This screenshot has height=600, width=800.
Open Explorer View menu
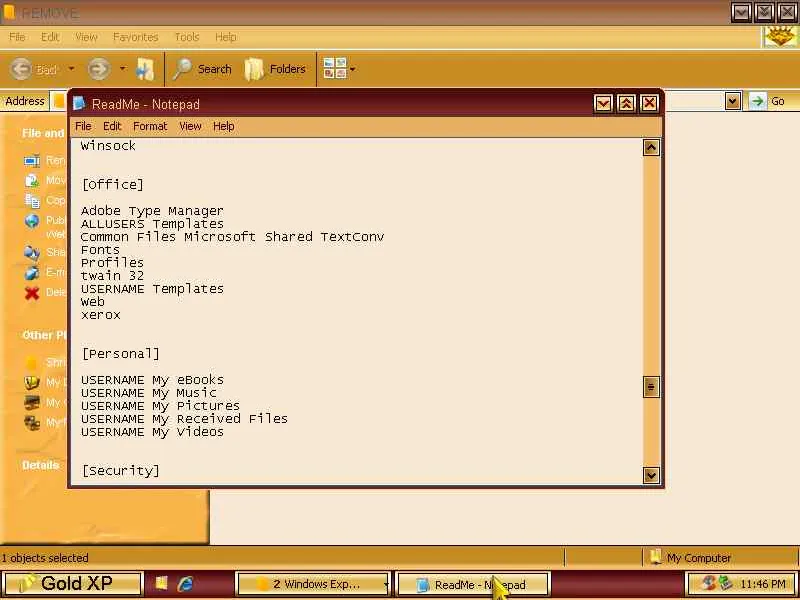point(86,37)
